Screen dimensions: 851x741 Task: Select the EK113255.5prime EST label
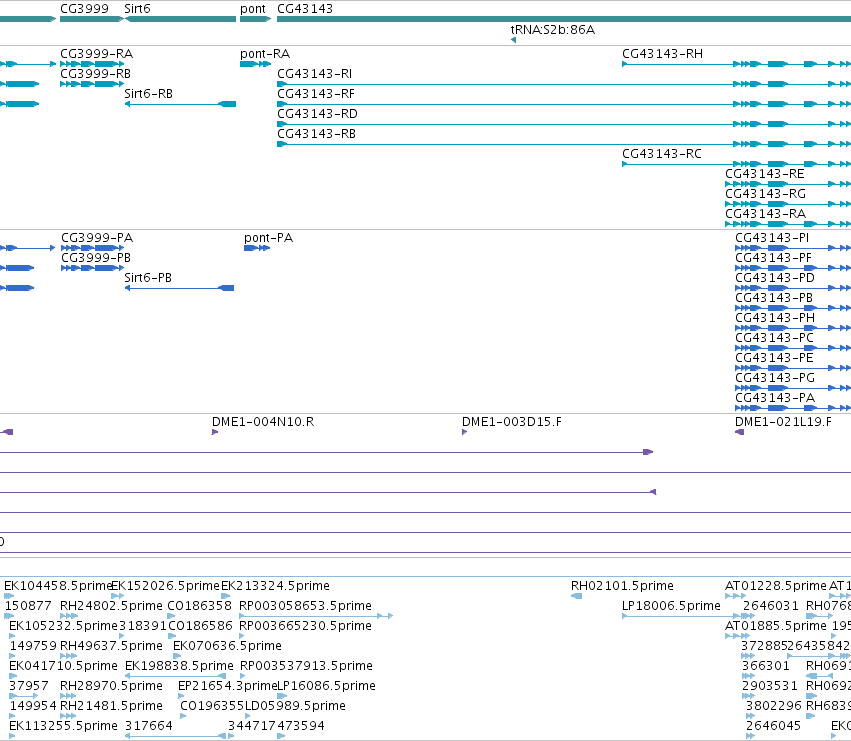tap(63, 727)
